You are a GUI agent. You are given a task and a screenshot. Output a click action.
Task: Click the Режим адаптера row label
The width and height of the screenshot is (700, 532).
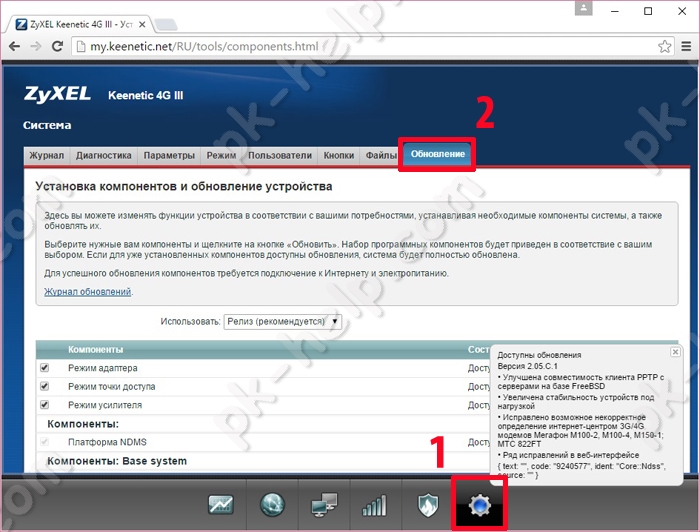103,368
